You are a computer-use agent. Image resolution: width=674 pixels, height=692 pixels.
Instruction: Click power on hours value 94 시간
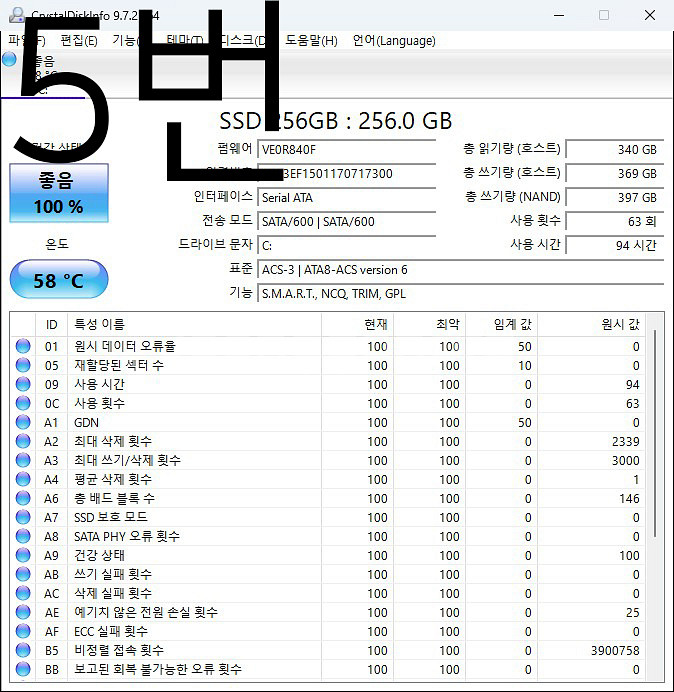pos(615,245)
